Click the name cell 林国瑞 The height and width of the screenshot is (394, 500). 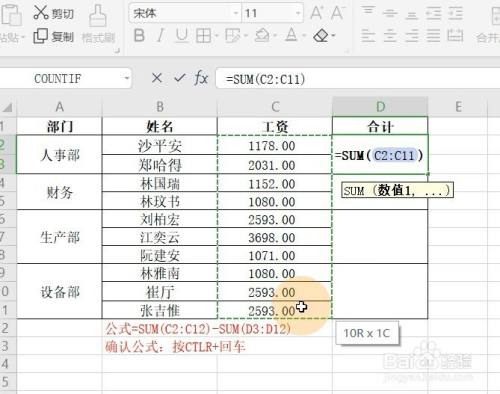[x=160, y=183]
